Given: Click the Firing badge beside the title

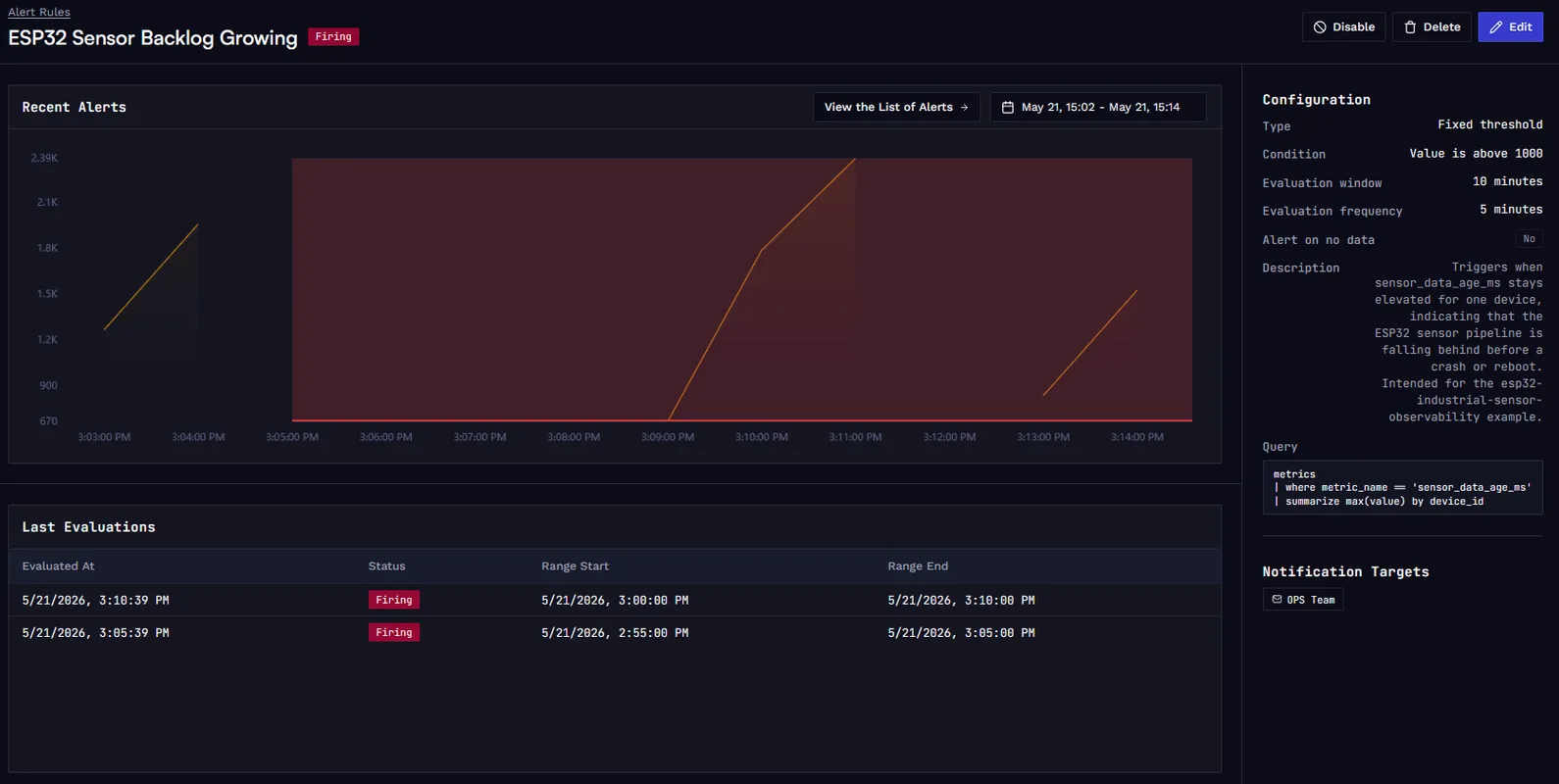Looking at the screenshot, I should click(x=333, y=36).
